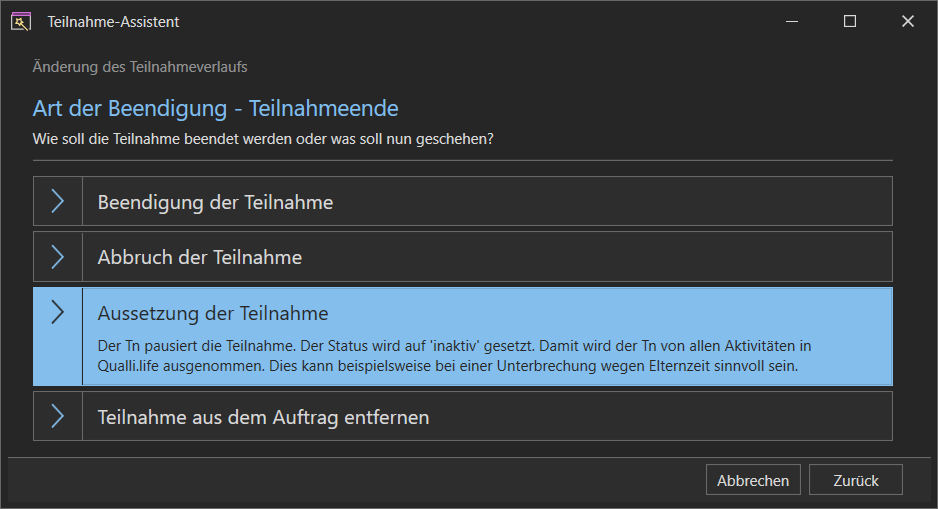Viewport: 938px width, 509px height.
Task: Click the heading Art der Beendigung - Teilnahmeende
Action: 215,108
